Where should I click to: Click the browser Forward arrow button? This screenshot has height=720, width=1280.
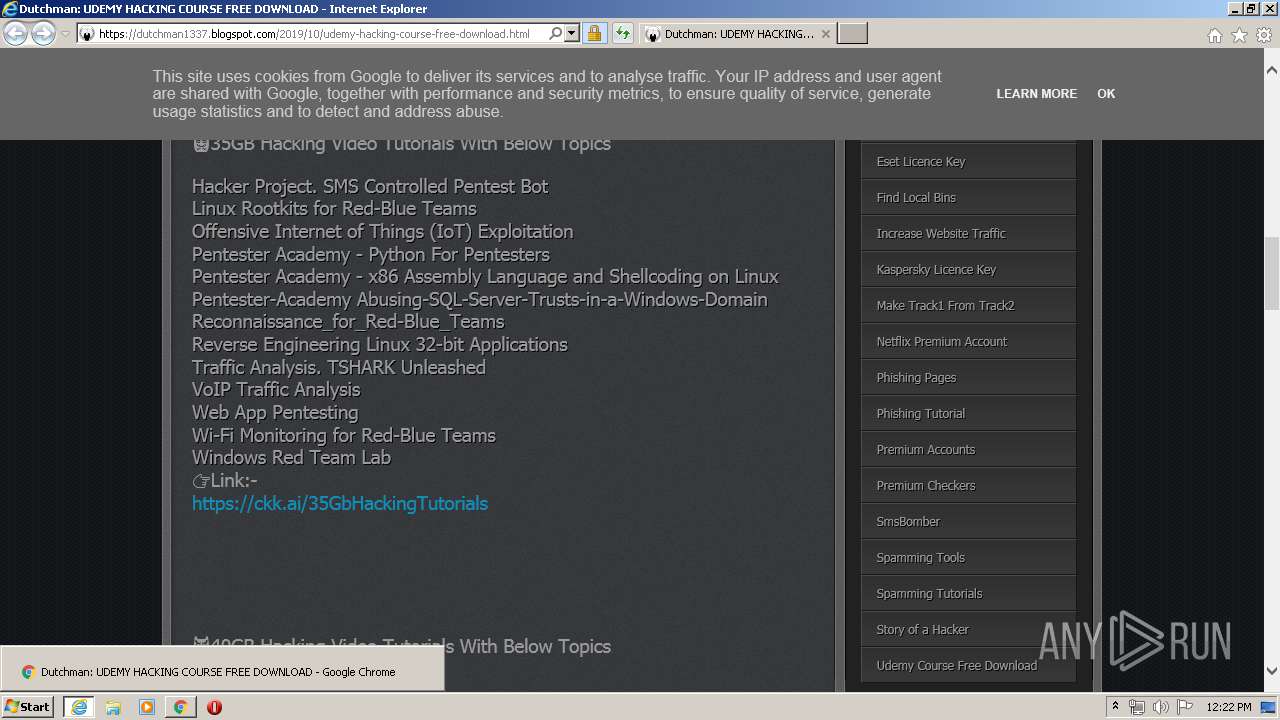[x=43, y=34]
